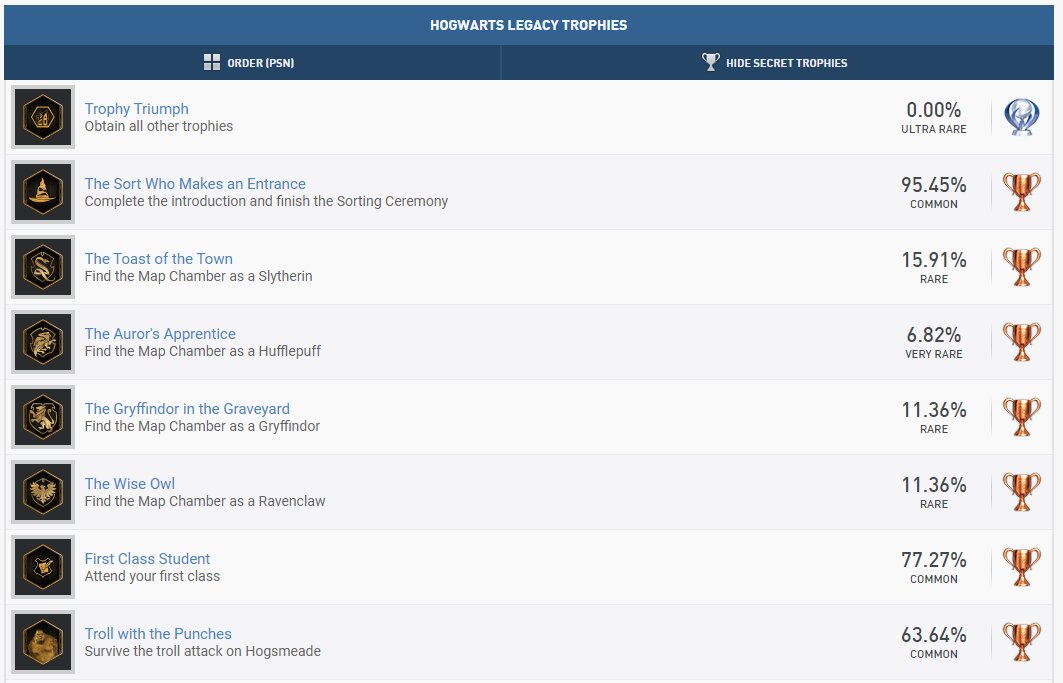Open The Wise Owl trophy link
Image resolution: width=1063 pixels, height=683 pixels.
[129, 484]
